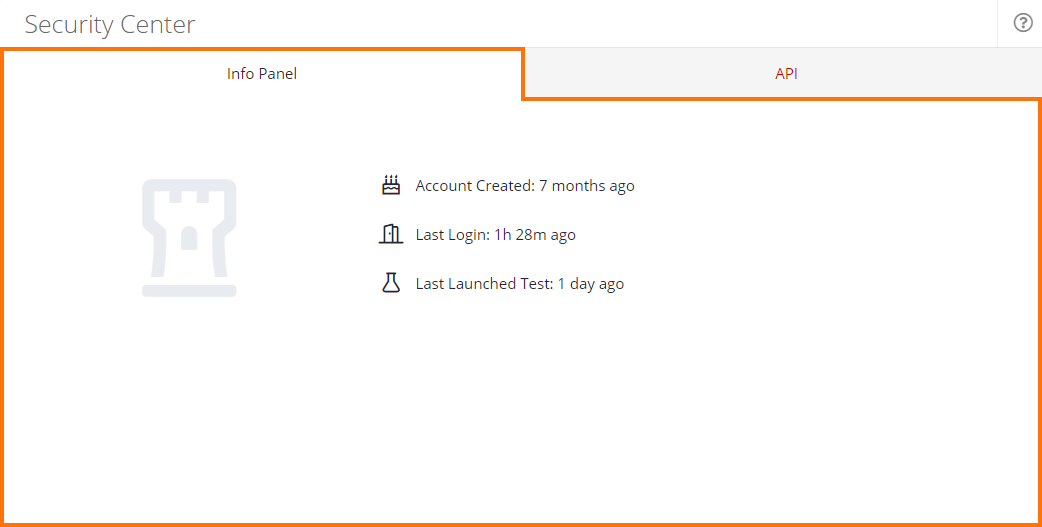Switch to the Info Panel tab
The width and height of the screenshot is (1042, 527).
(262, 73)
